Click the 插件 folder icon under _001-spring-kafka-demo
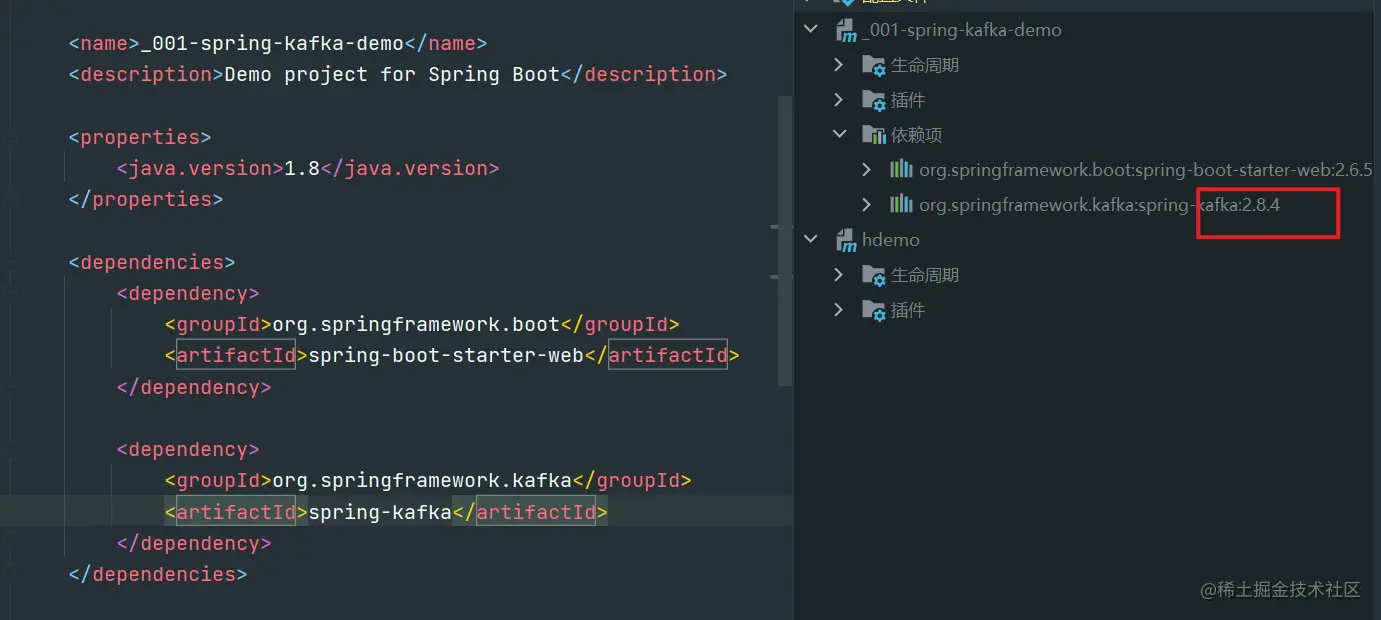 [874, 100]
